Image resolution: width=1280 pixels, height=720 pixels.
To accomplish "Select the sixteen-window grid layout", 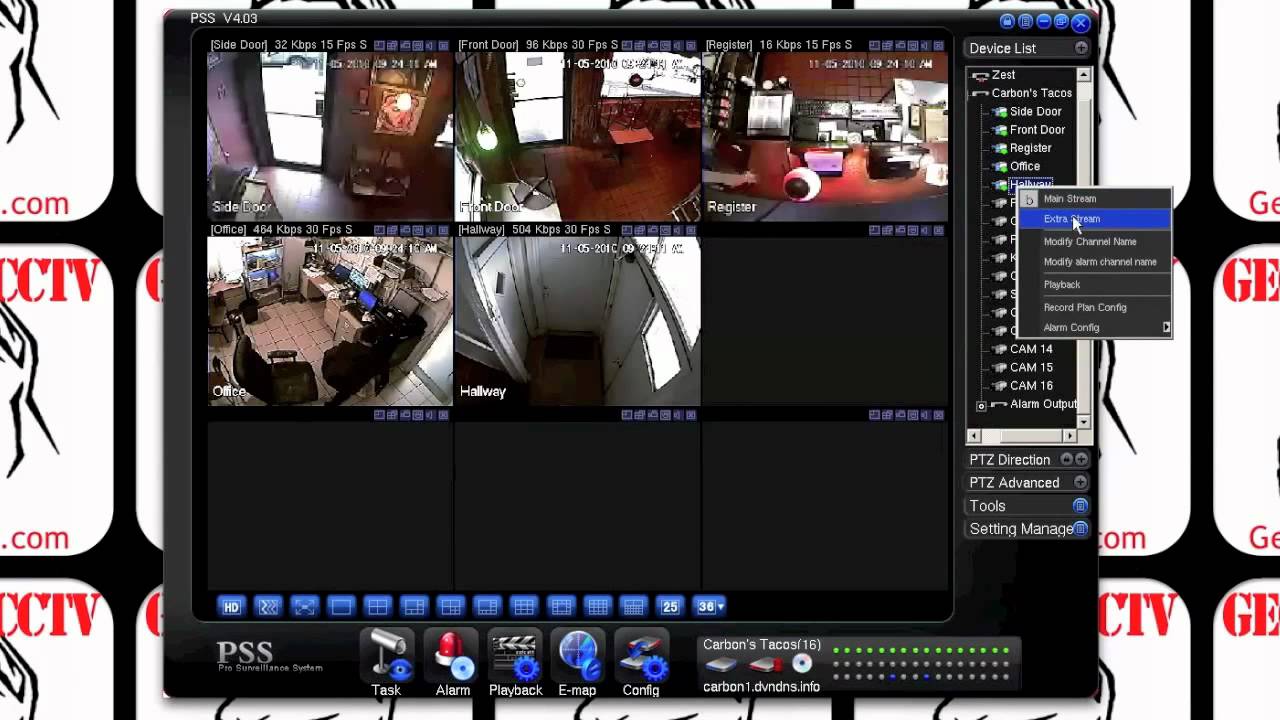I will pyautogui.click(x=597, y=607).
